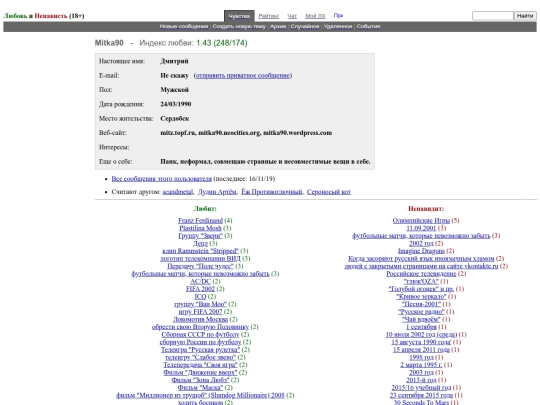
Task: Open the Slumdog Millionaire 2008 film topic
Action: tap(200, 395)
